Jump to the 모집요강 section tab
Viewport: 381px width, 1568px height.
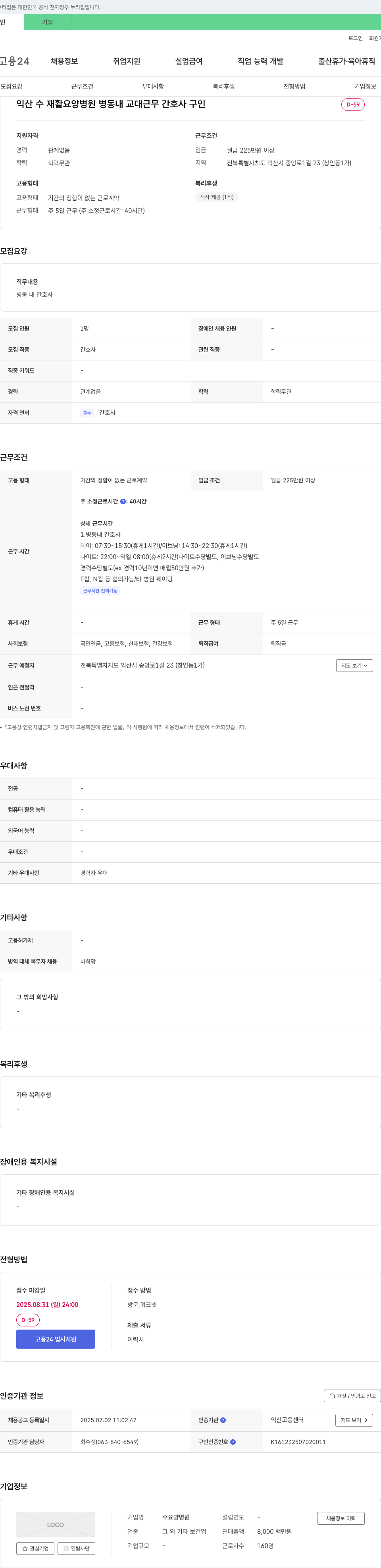point(12,87)
